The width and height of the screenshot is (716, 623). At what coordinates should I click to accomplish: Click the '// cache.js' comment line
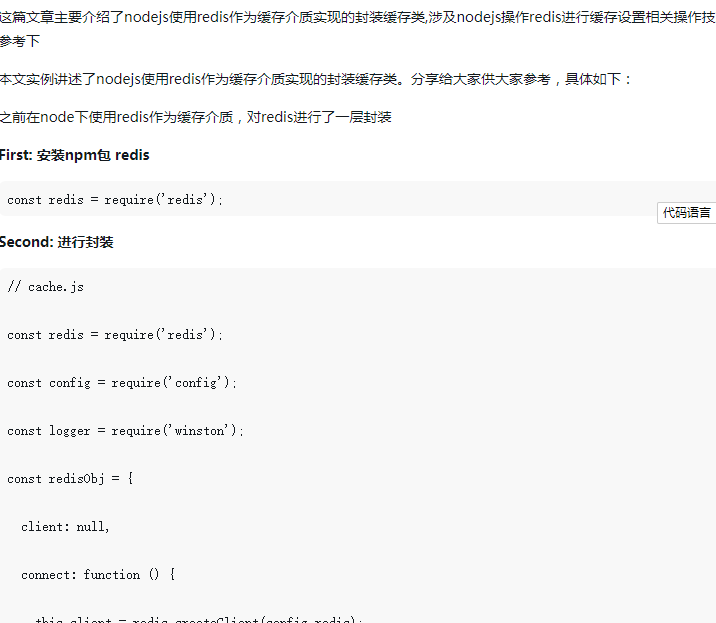click(45, 287)
